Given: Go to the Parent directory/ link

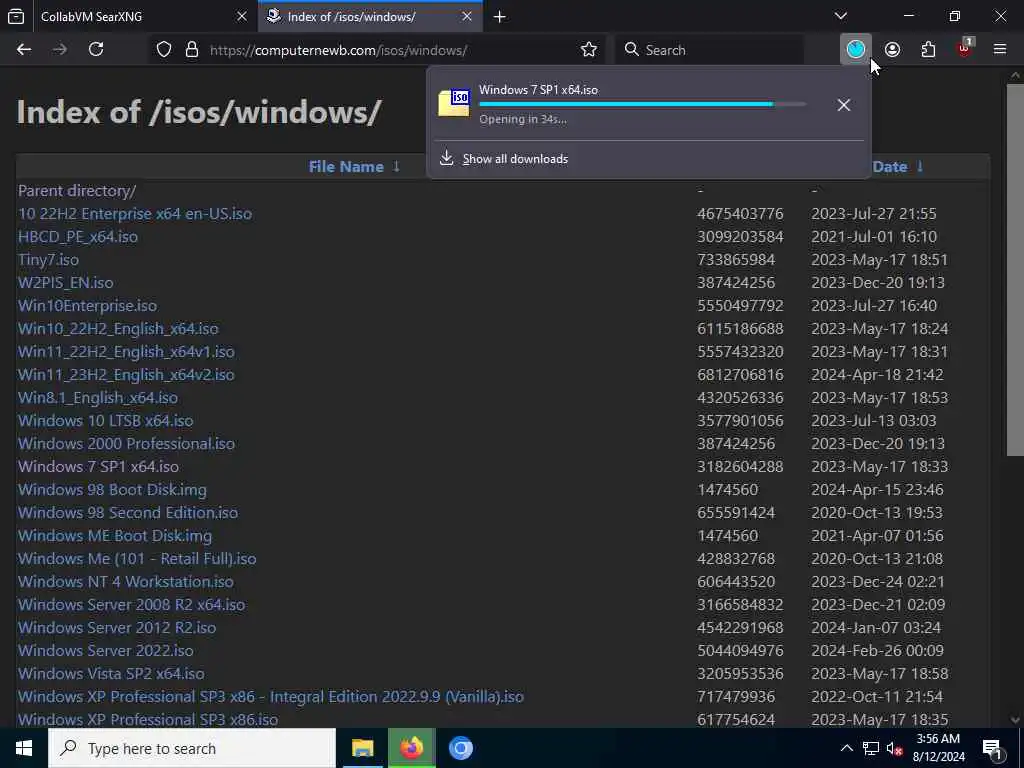Looking at the screenshot, I should click(76, 191).
